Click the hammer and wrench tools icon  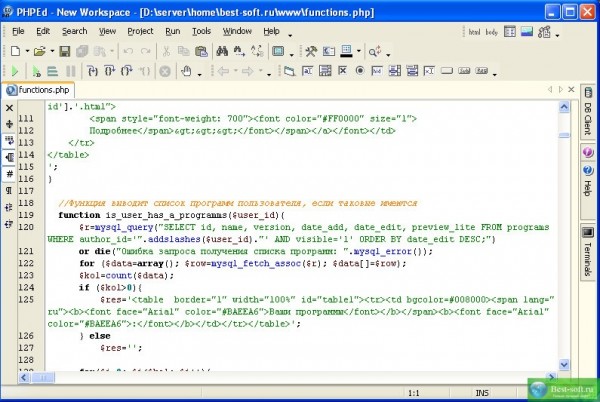[311, 51]
